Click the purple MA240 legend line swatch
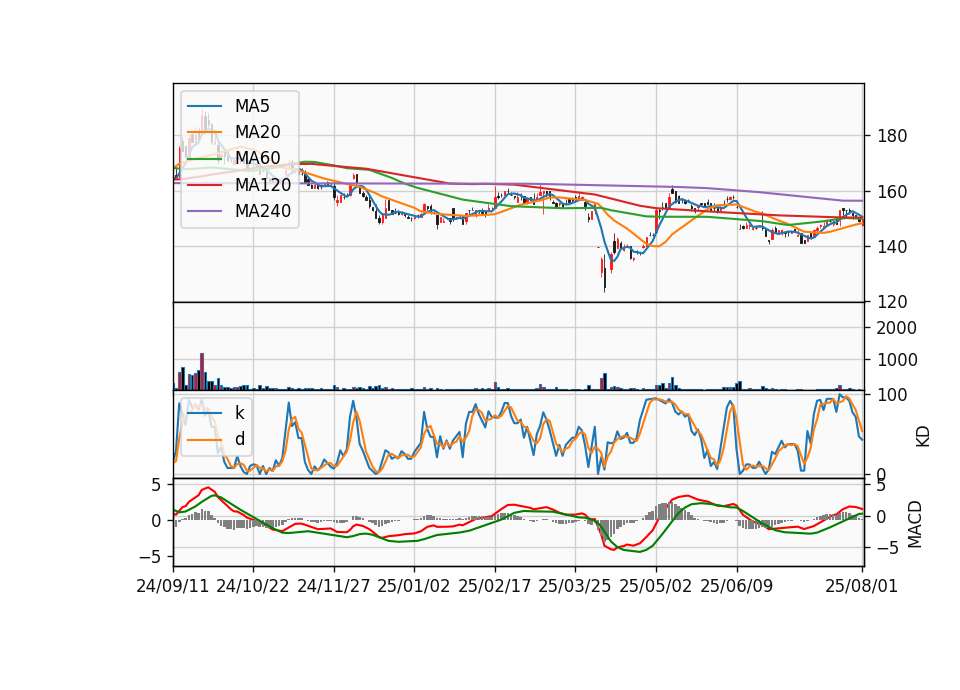Screen dimensions: 960x690 click(x=204, y=211)
